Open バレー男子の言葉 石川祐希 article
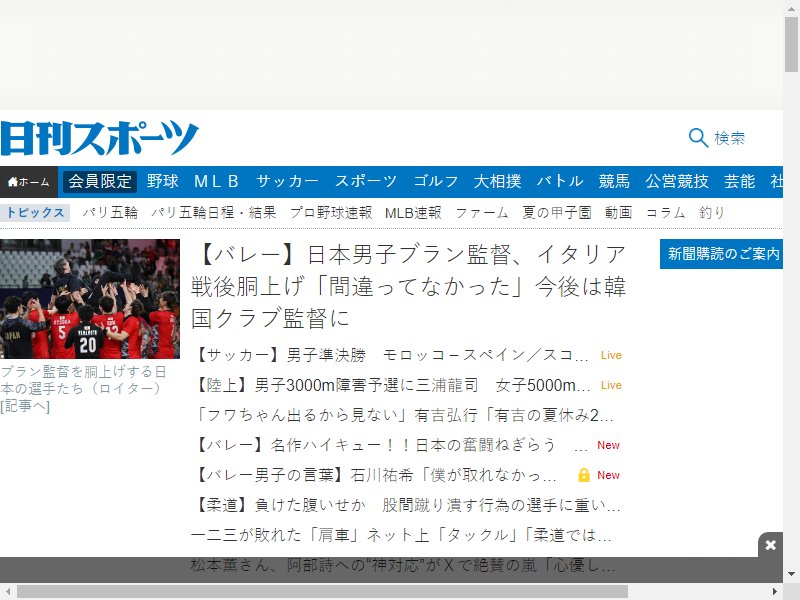 [x=376, y=475]
